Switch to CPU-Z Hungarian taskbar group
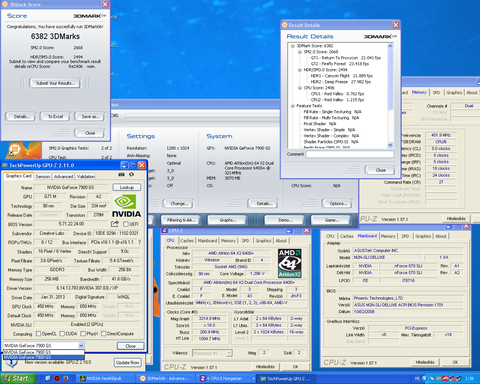 [227, 378]
